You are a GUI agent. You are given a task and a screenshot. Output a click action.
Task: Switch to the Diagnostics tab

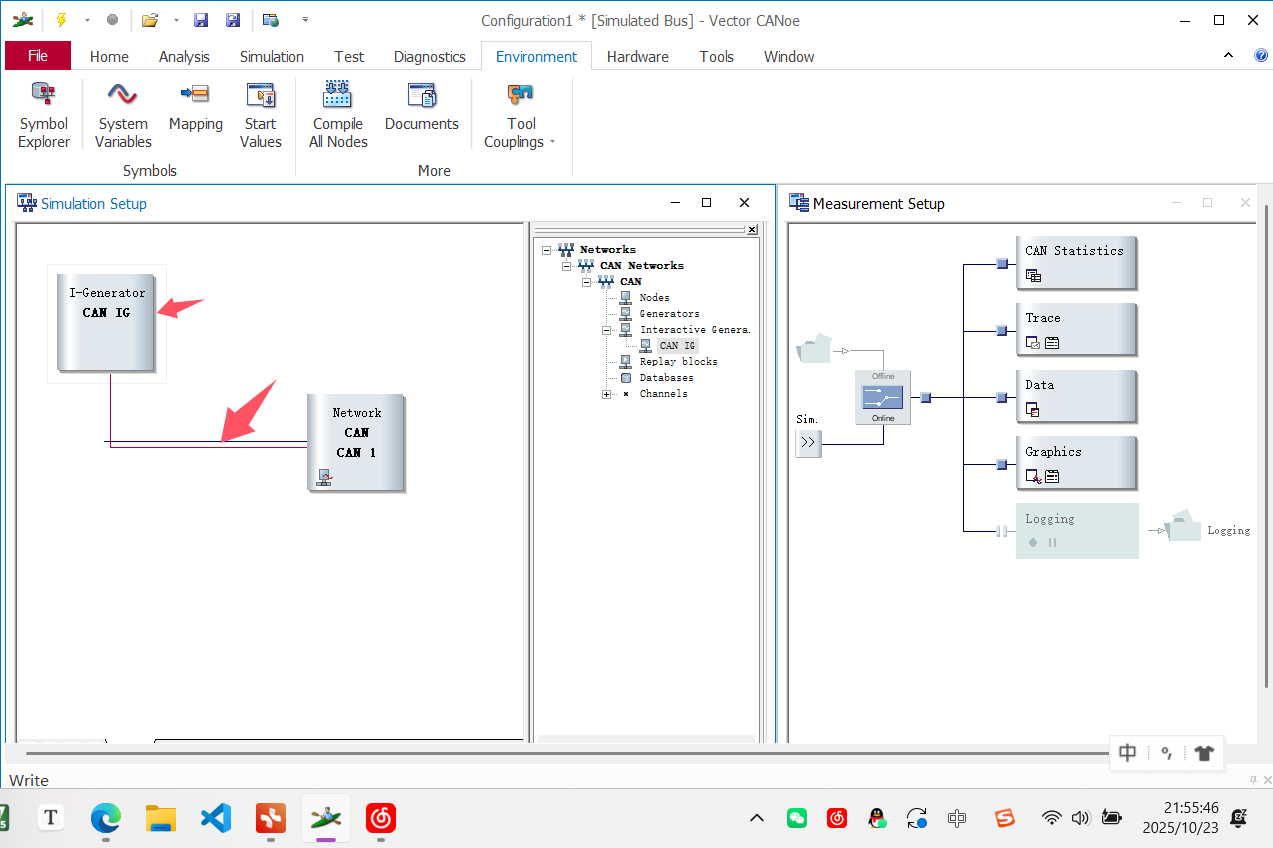[x=430, y=57]
